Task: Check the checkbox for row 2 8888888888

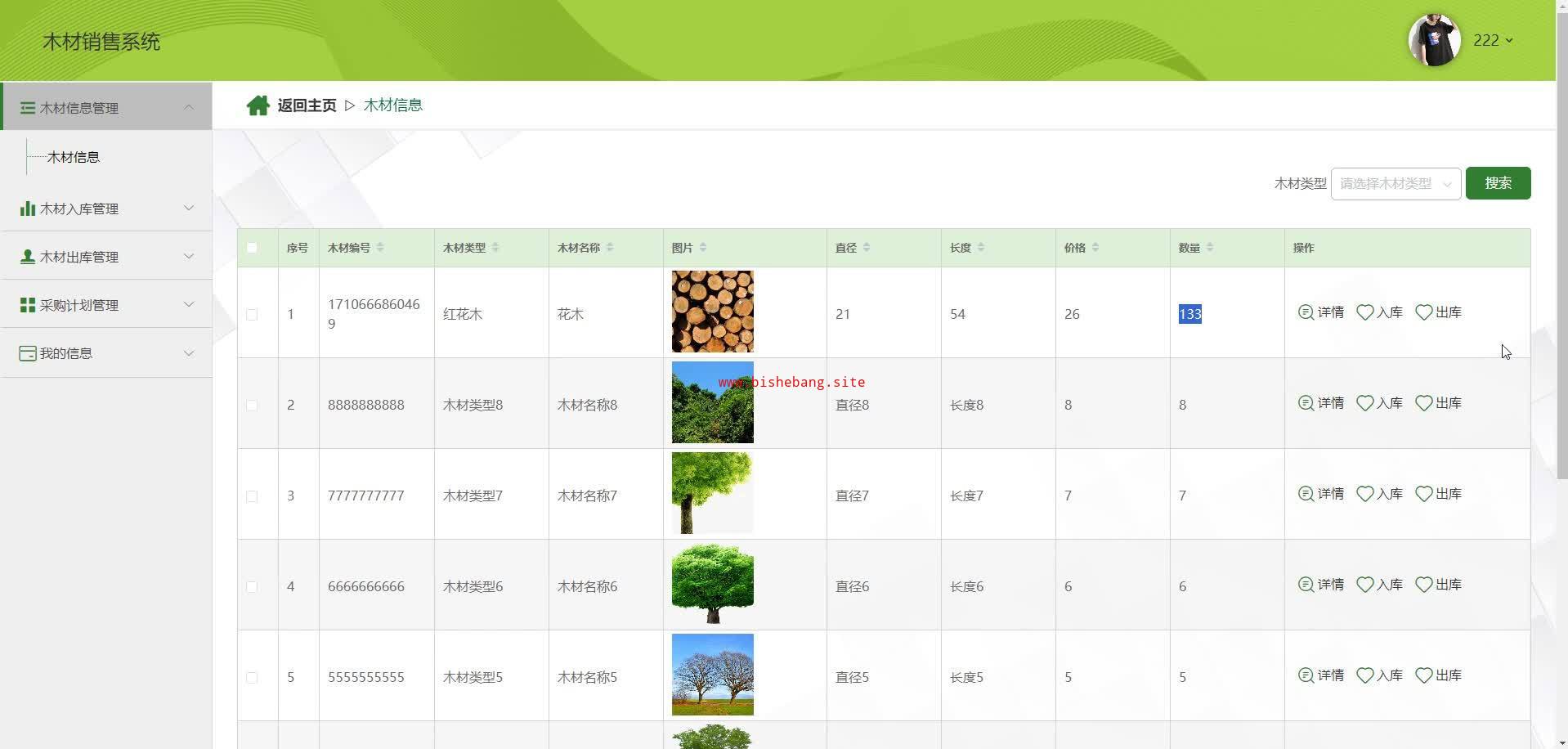Action: [x=252, y=406]
